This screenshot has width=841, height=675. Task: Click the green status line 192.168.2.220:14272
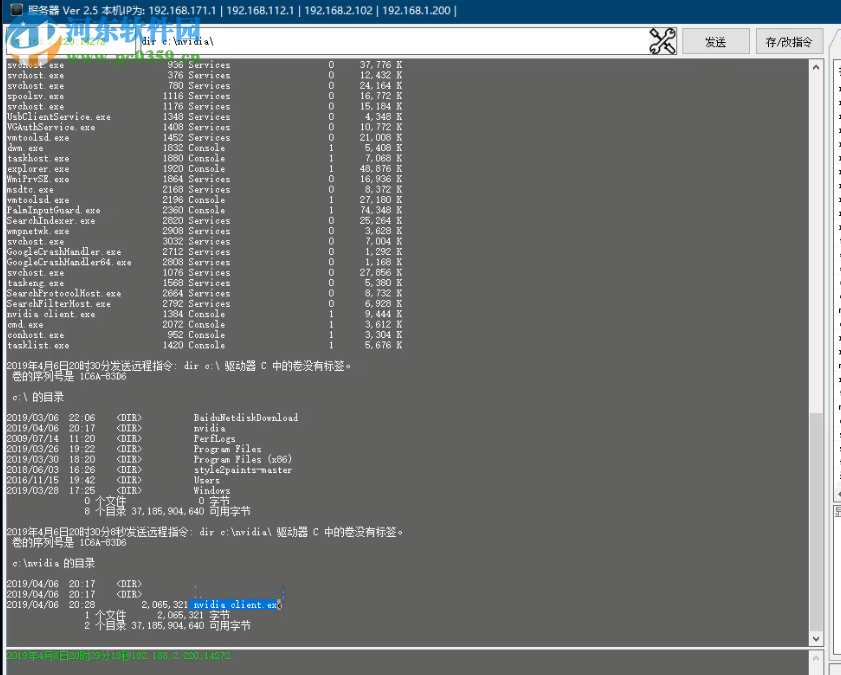click(118, 656)
